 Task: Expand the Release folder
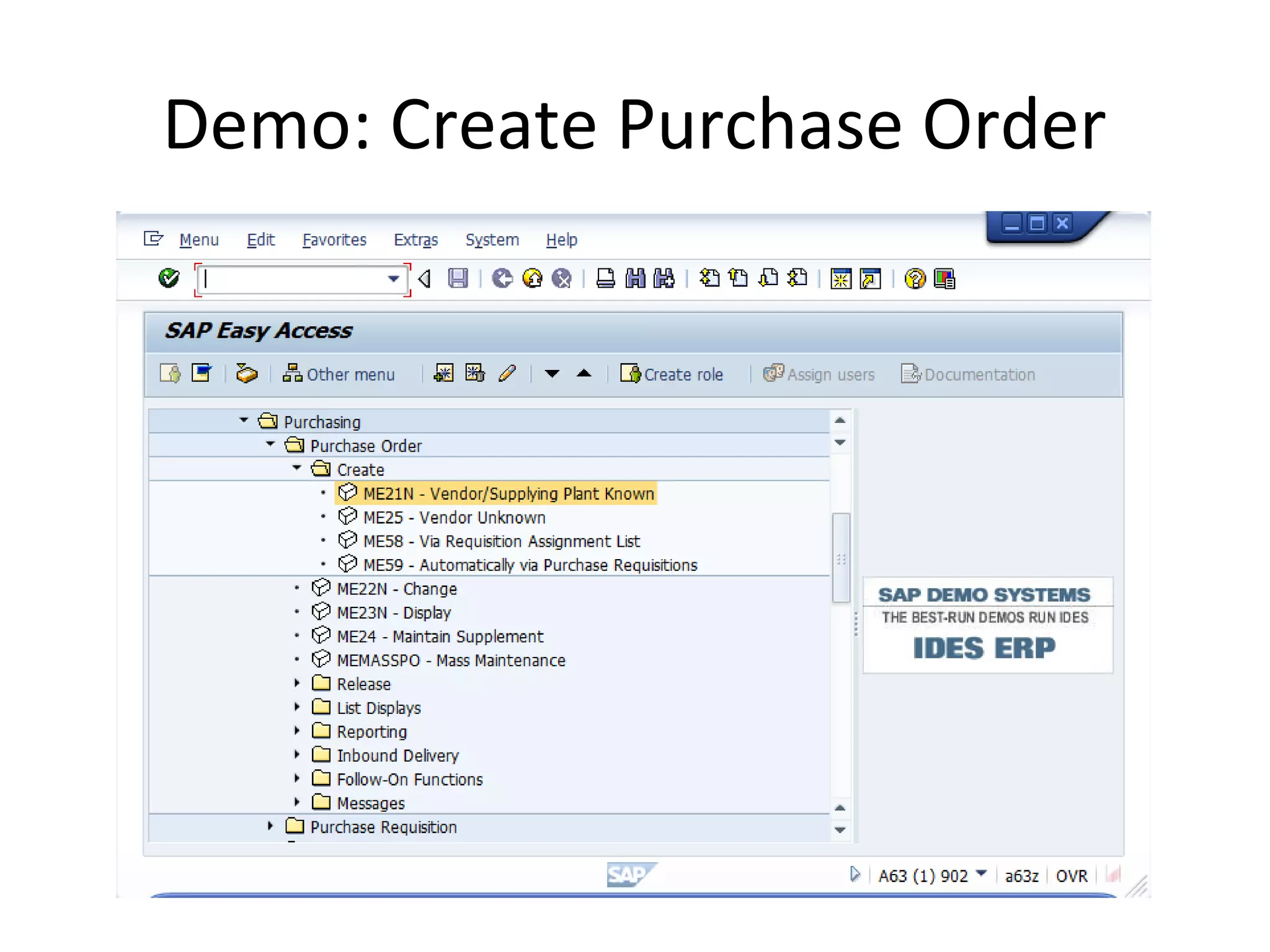coord(297,683)
